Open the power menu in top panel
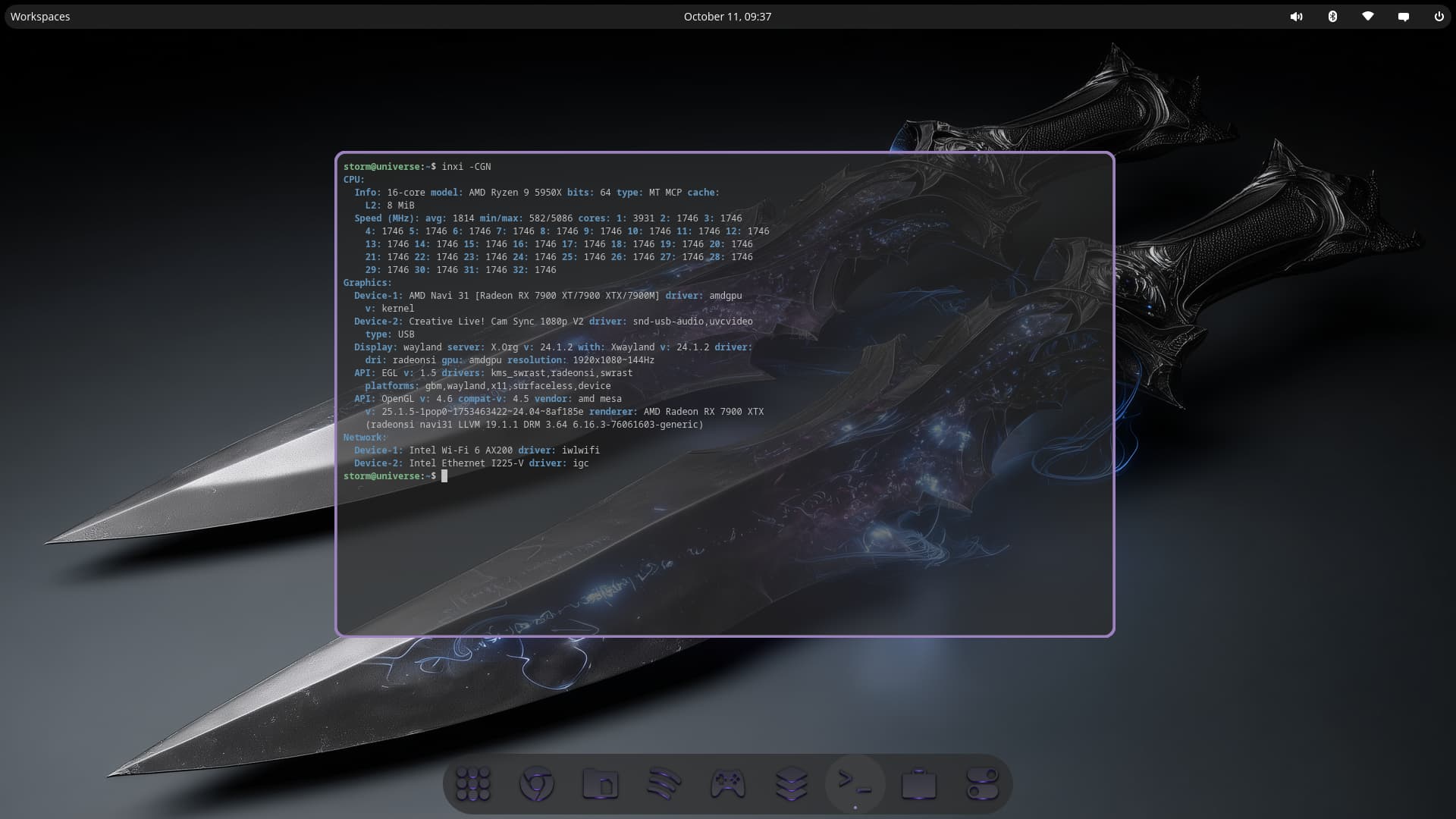This screenshot has width=1456, height=819. [x=1439, y=17]
